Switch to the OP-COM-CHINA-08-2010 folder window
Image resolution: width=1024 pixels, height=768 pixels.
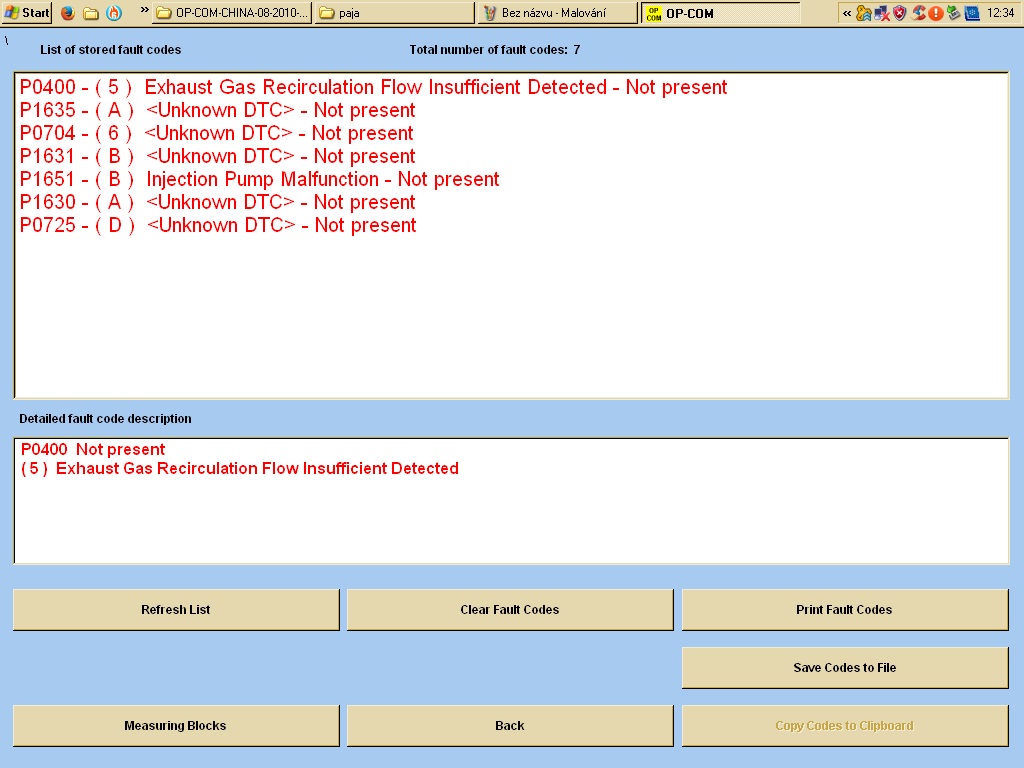(232, 13)
